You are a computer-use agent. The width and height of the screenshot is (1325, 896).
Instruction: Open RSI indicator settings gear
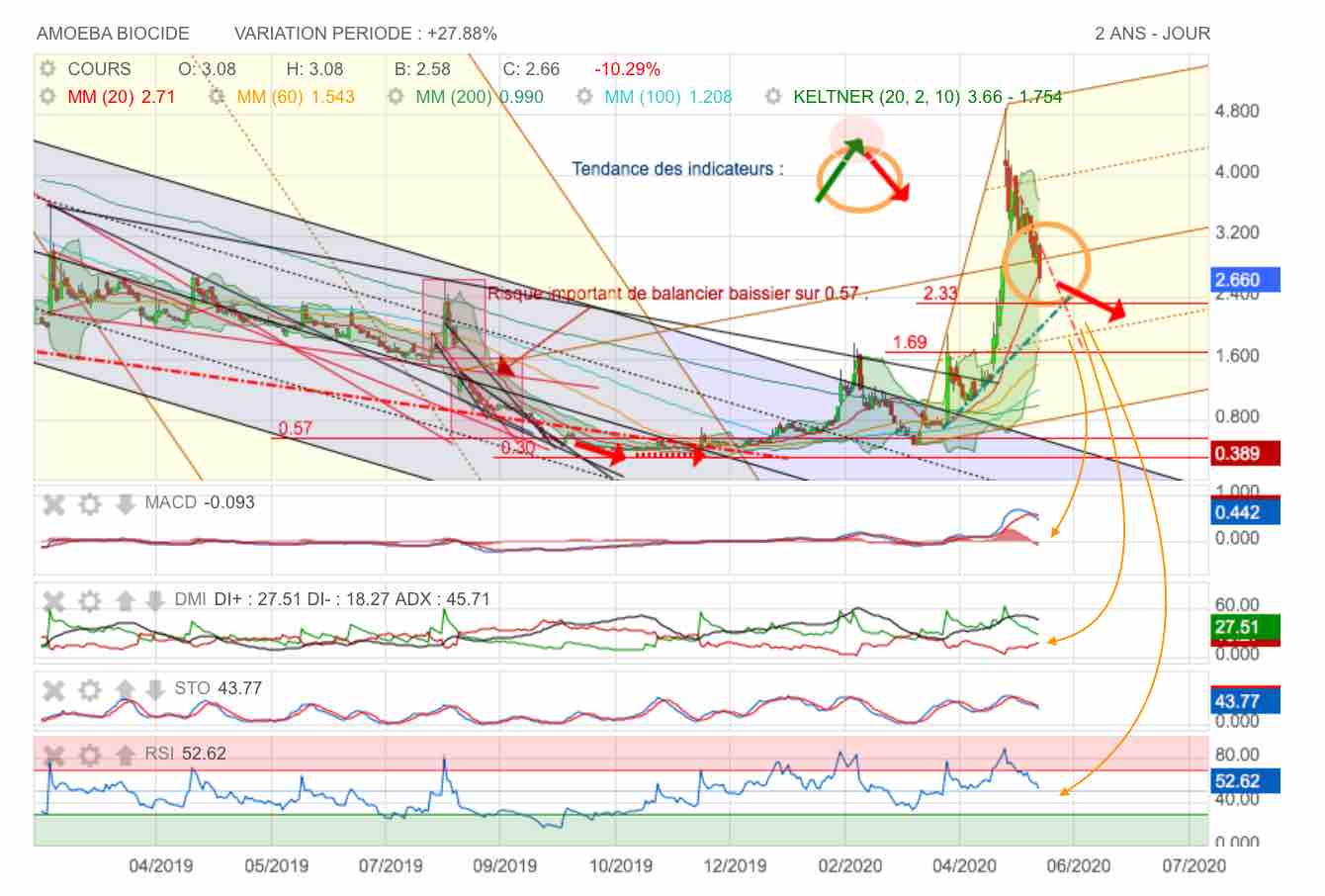90,756
